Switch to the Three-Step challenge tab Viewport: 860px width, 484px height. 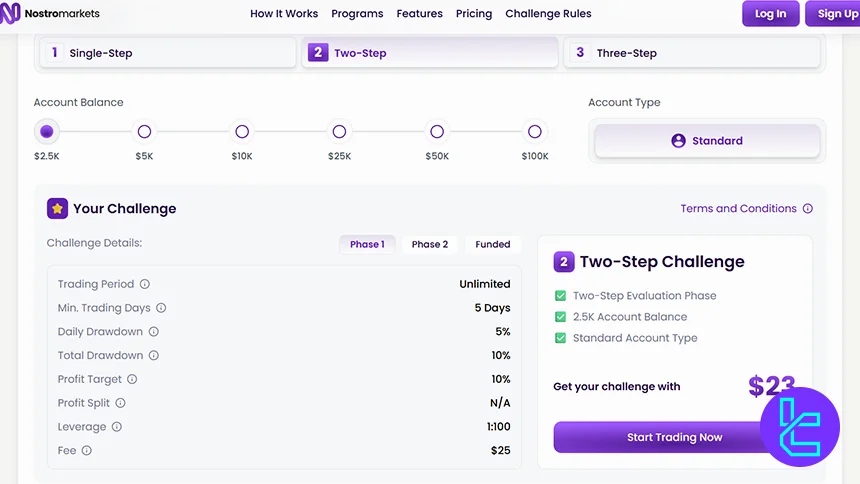[x=692, y=53]
